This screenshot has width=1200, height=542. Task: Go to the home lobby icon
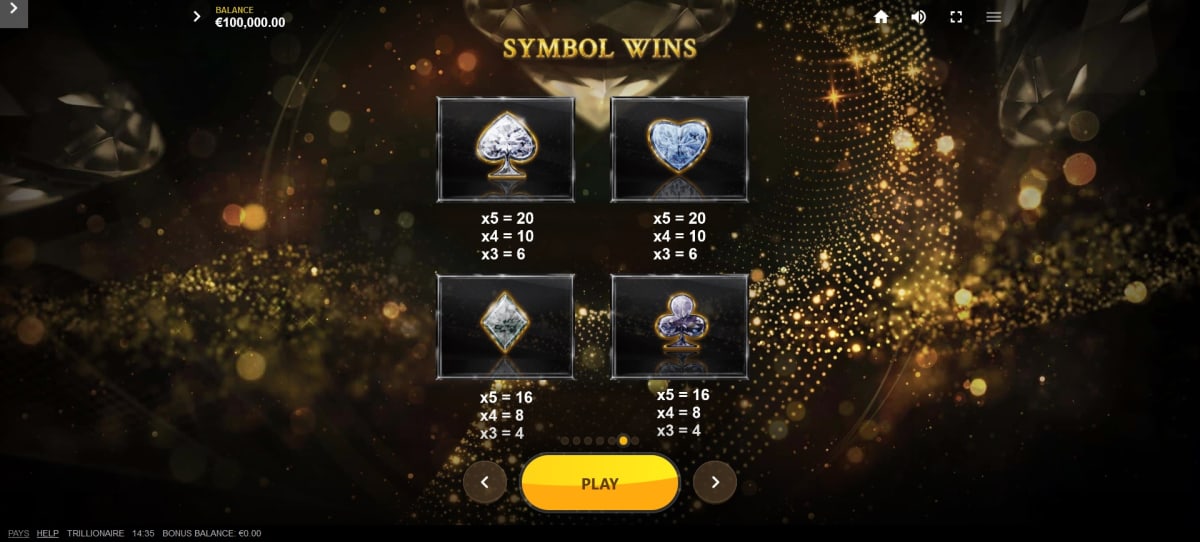[x=881, y=17]
